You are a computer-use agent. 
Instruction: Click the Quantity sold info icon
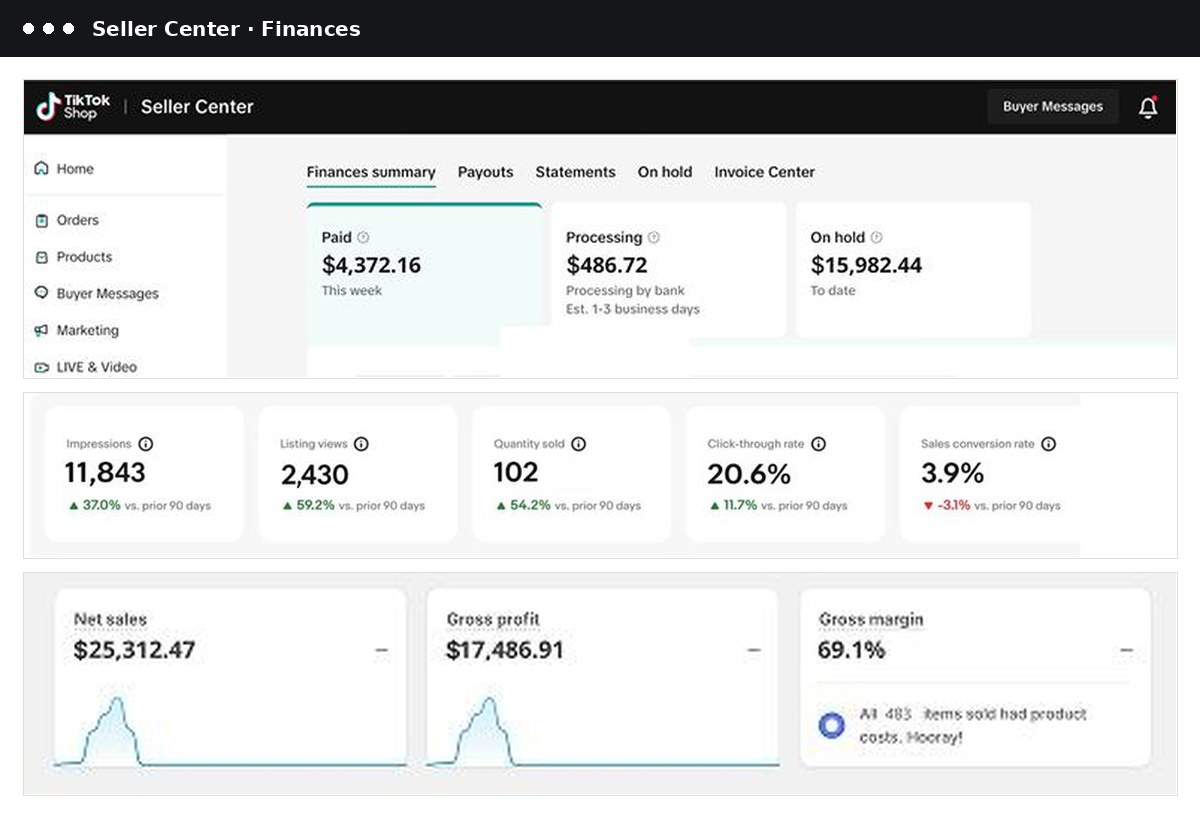(x=578, y=444)
